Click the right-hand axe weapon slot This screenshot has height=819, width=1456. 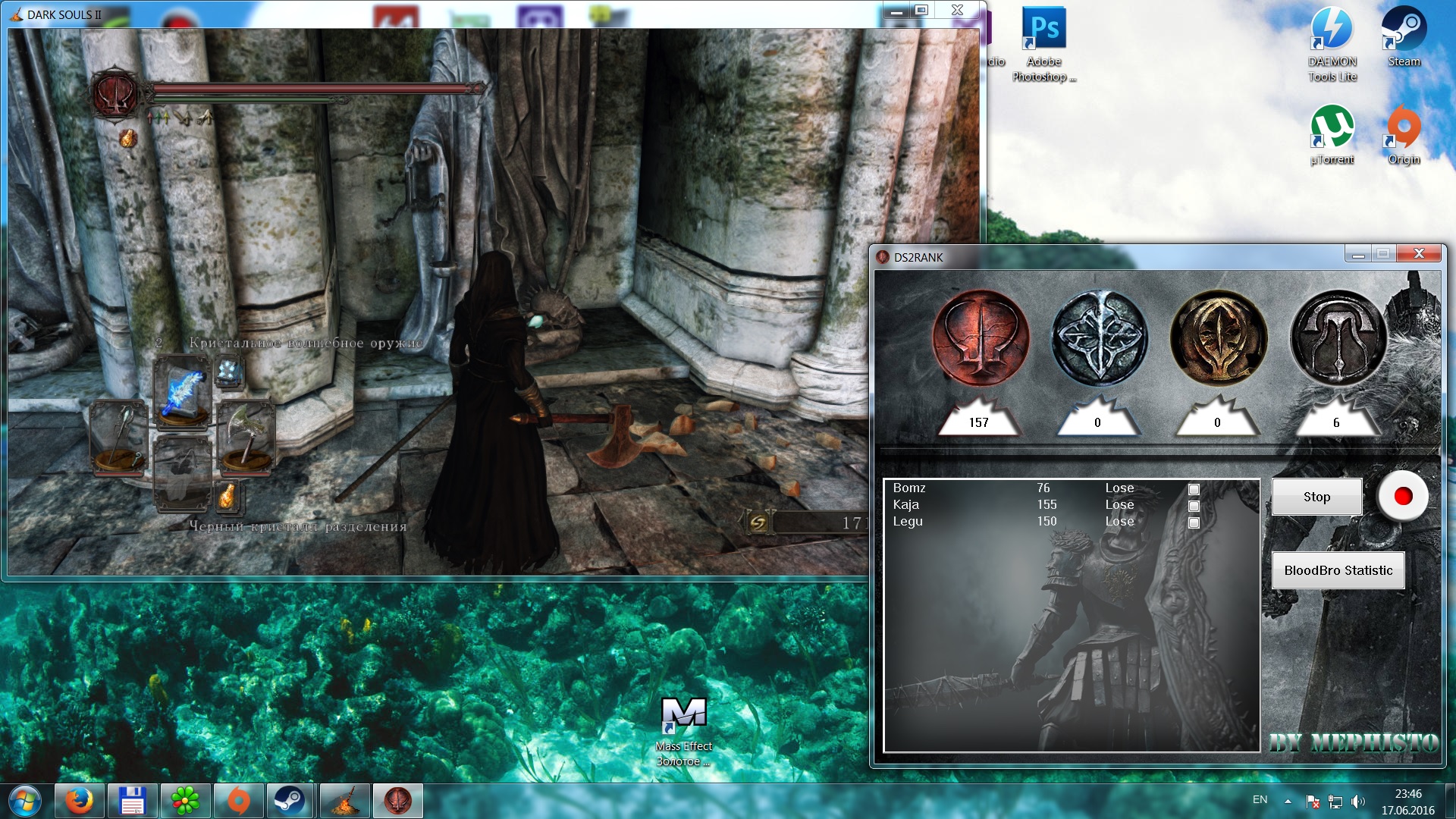[x=246, y=438]
